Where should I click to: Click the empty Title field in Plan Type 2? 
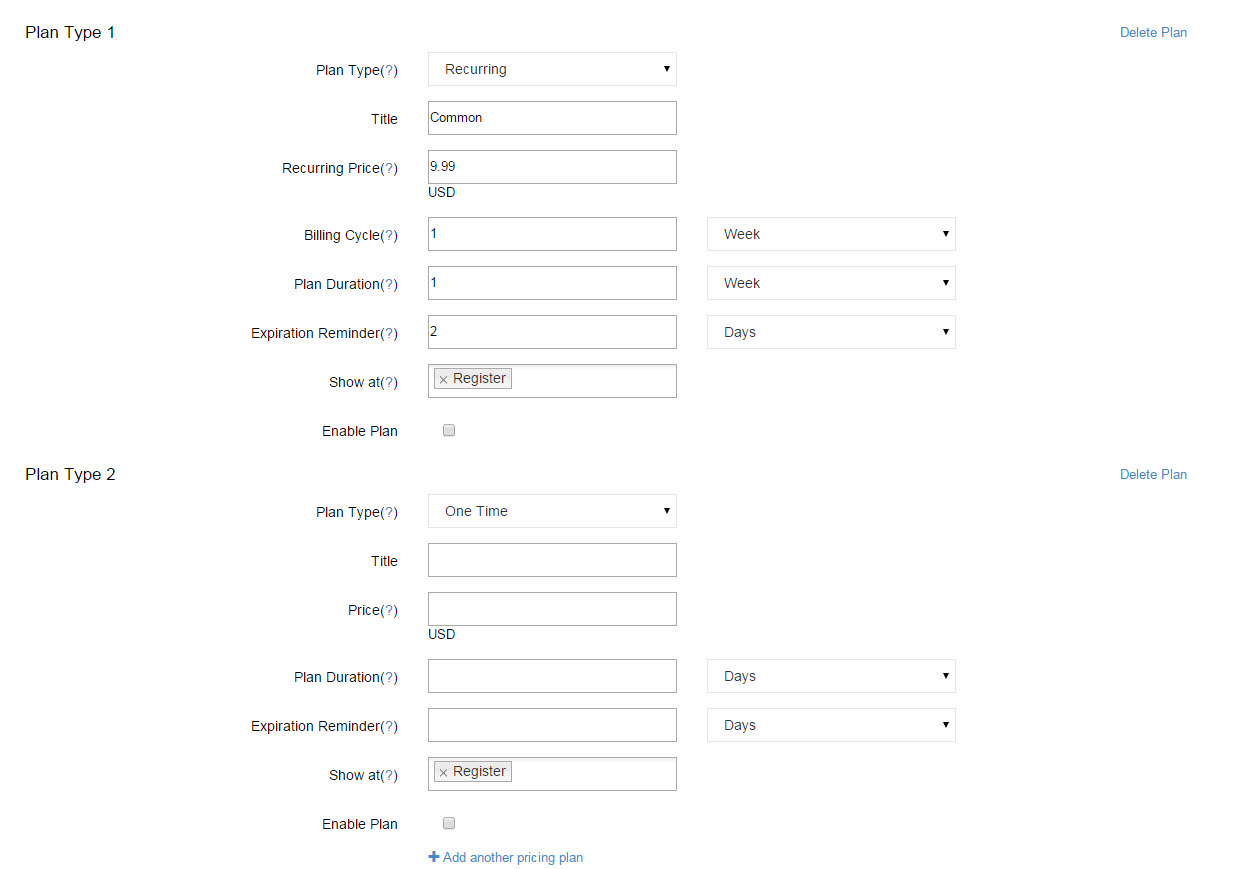(552, 560)
